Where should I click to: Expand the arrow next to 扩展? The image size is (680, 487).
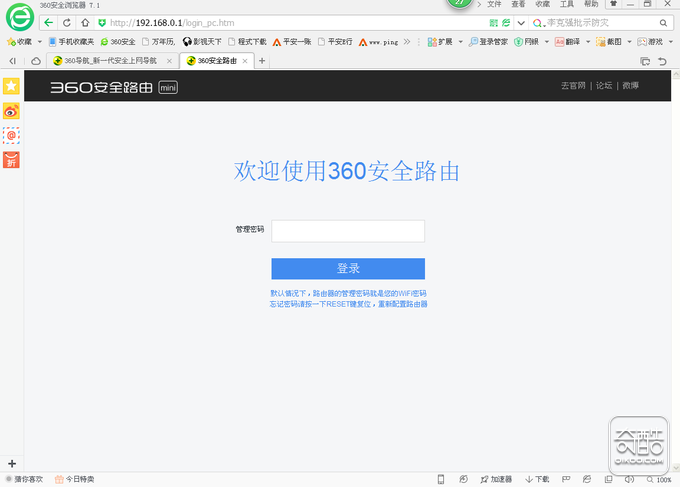click(460, 42)
